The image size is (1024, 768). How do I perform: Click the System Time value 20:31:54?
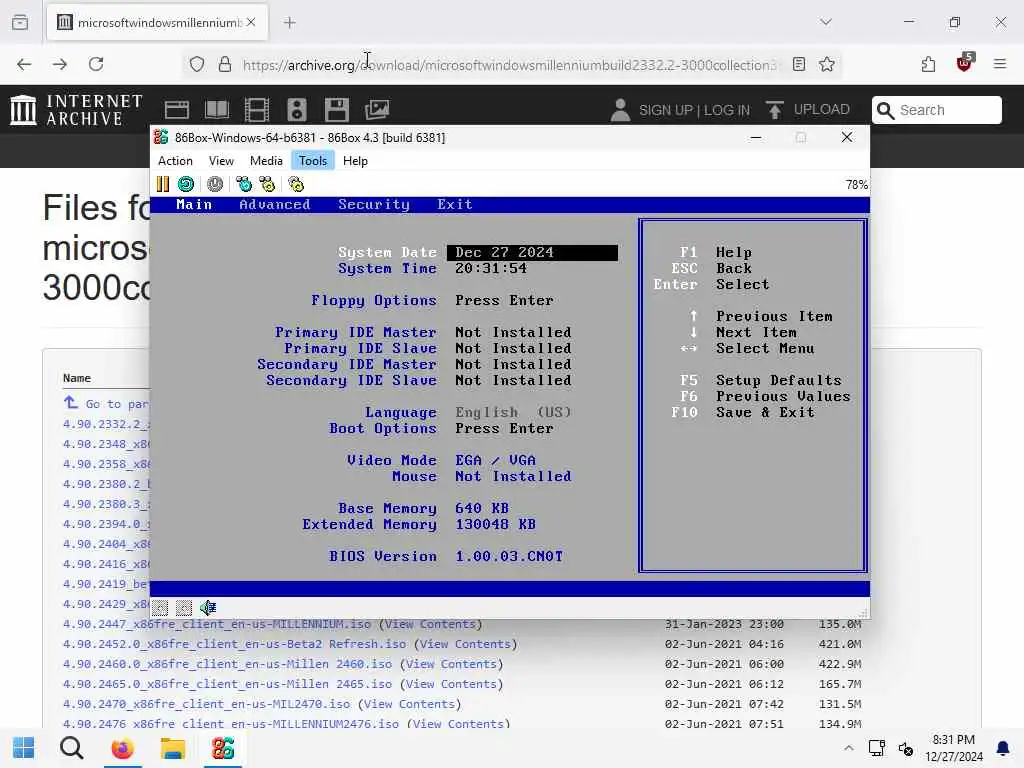490,268
